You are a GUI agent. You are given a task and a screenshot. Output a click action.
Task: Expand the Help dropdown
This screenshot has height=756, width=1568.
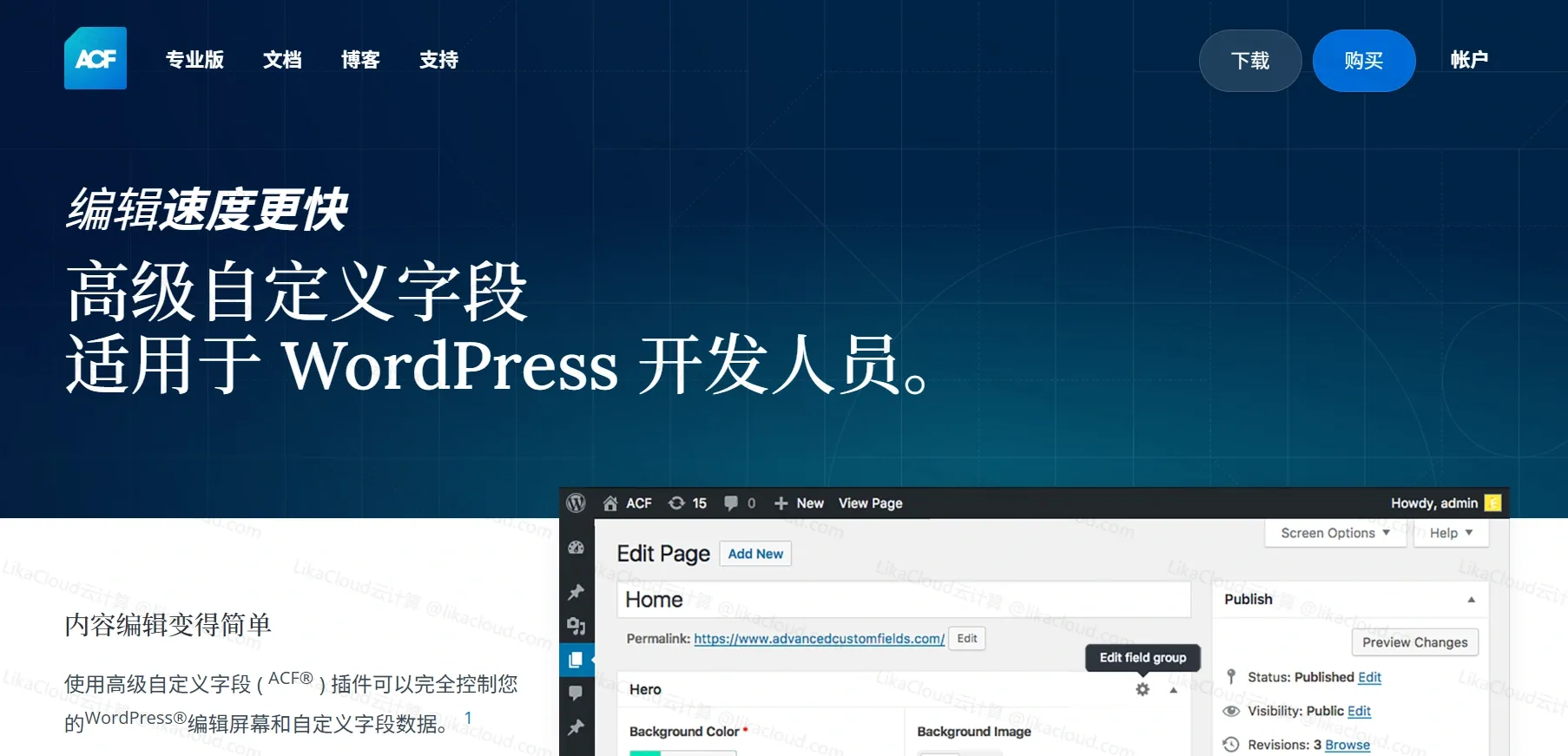coord(1452,533)
